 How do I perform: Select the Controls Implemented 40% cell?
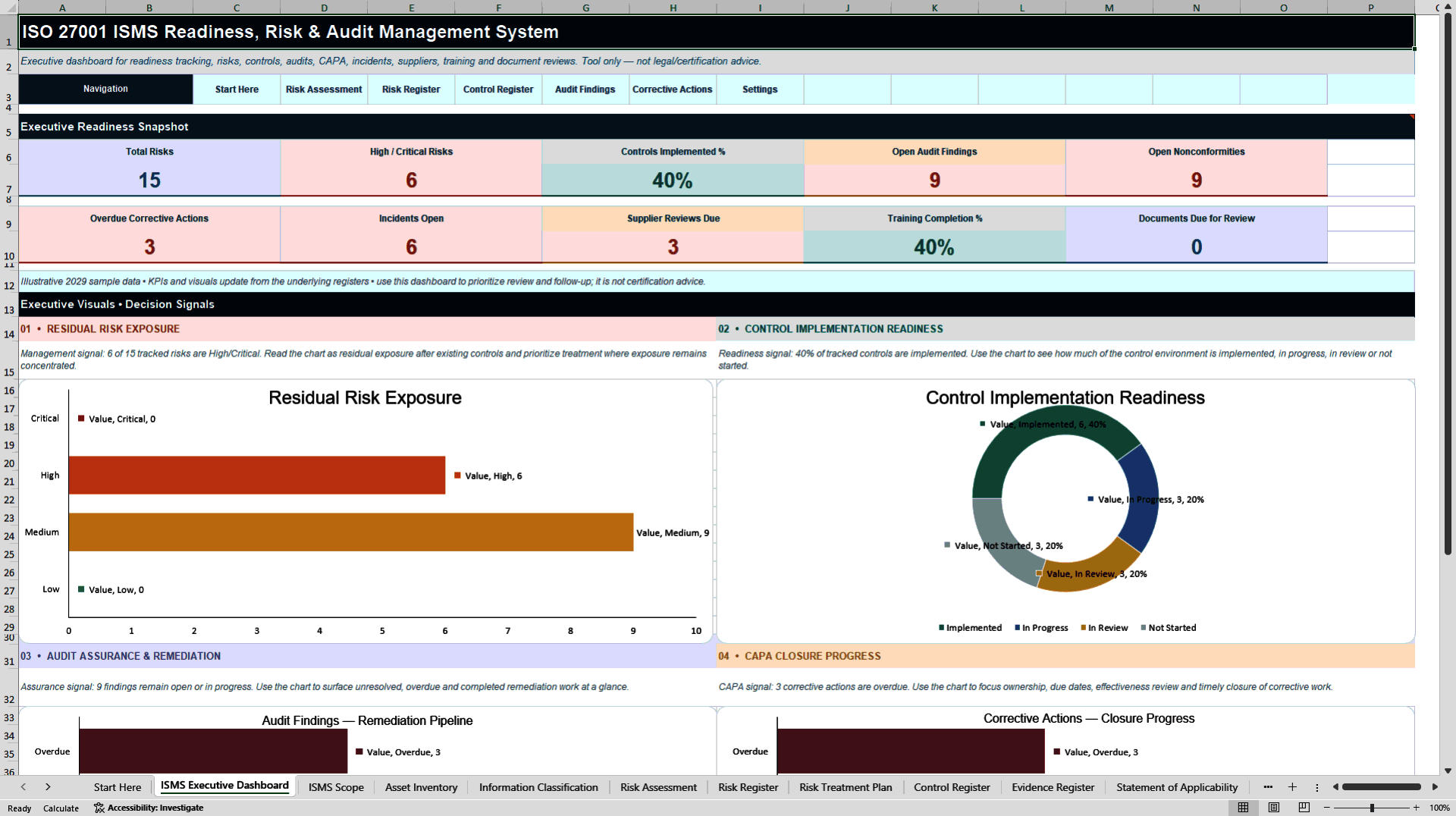tap(673, 180)
